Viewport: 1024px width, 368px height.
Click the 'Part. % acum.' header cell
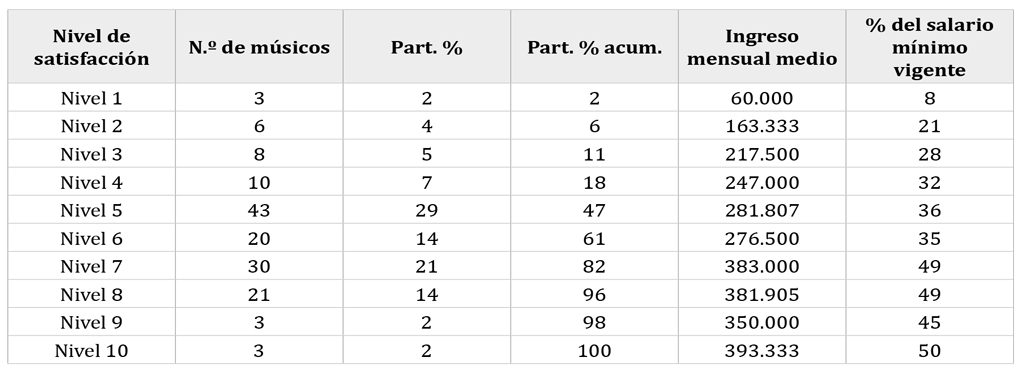pyautogui.click(x=594, y=47)
